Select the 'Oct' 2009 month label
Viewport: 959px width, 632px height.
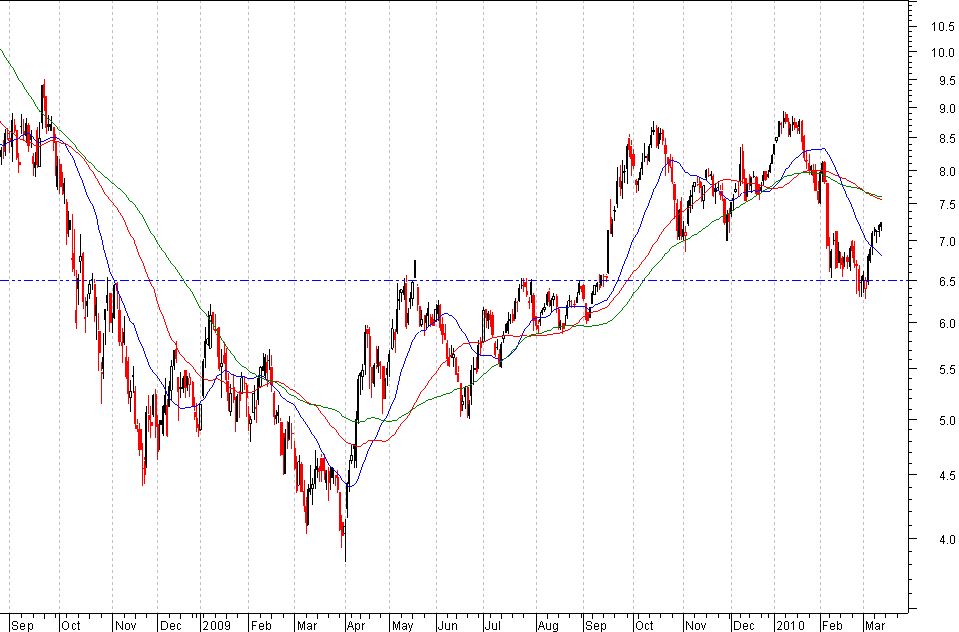pos(645,625)
